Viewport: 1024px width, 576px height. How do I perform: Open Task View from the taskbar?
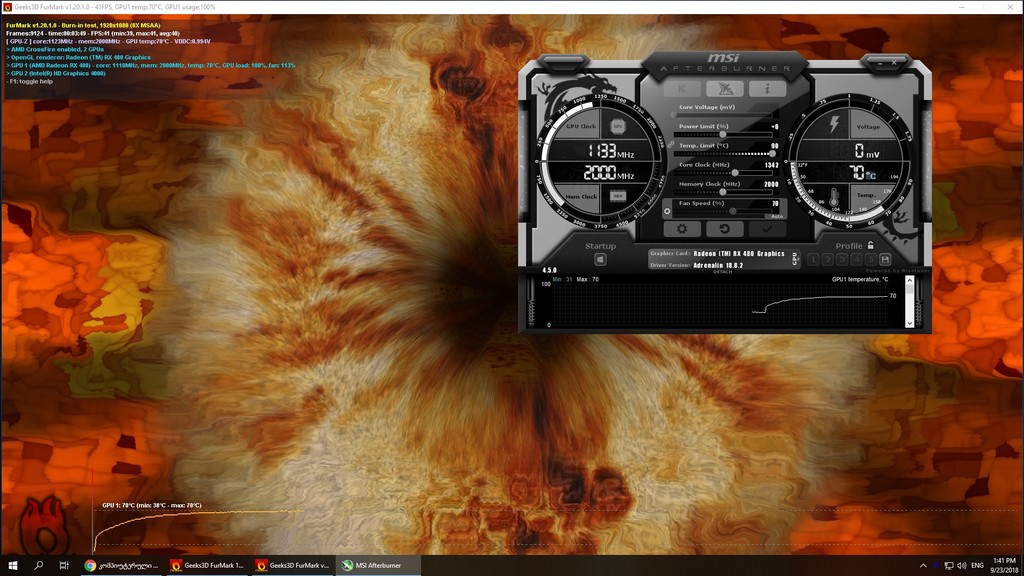pyautogui.click(x=64, y=566)
